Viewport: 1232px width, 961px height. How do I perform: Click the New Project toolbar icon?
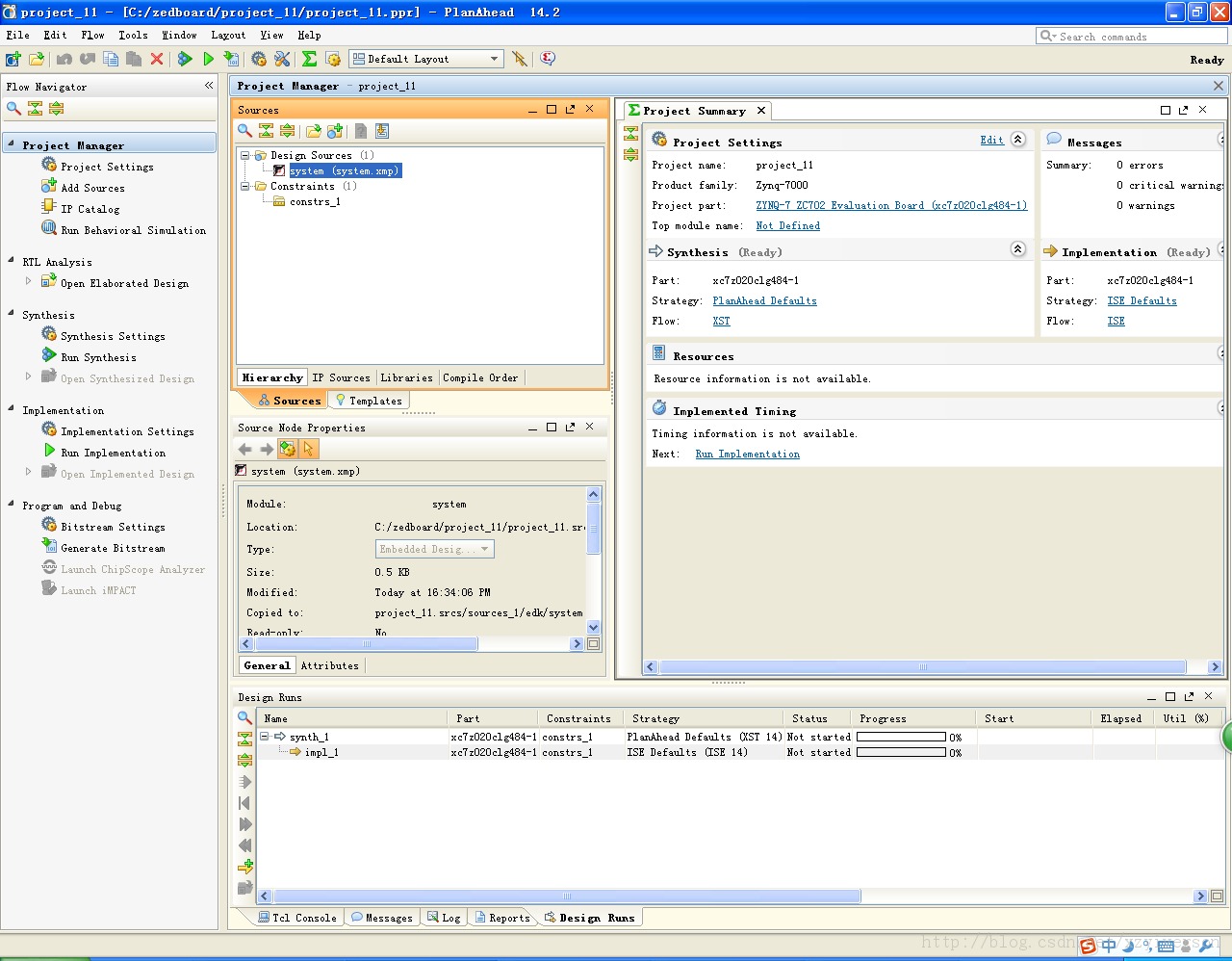13,59
